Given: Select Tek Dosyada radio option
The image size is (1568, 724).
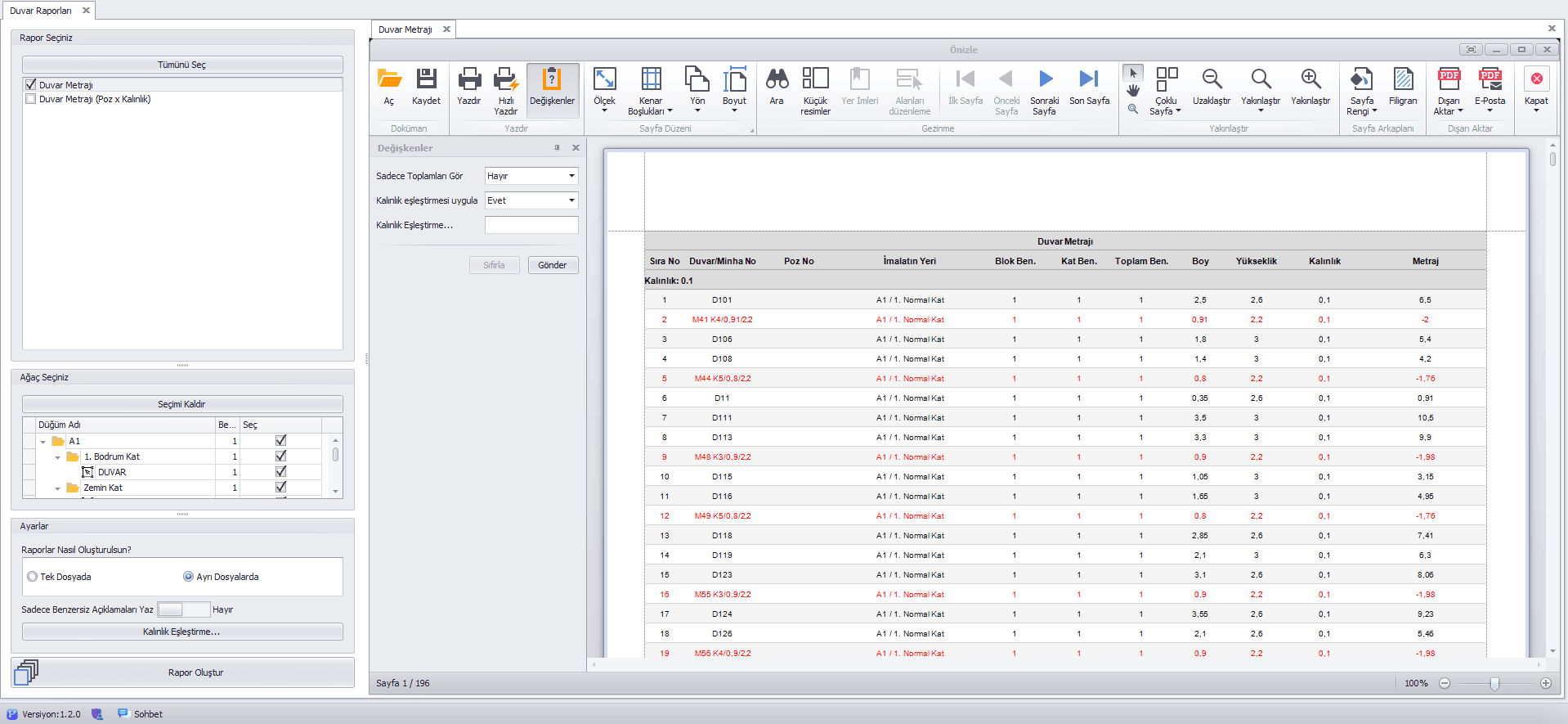Looking at the screenshot, I should [33, 577].
